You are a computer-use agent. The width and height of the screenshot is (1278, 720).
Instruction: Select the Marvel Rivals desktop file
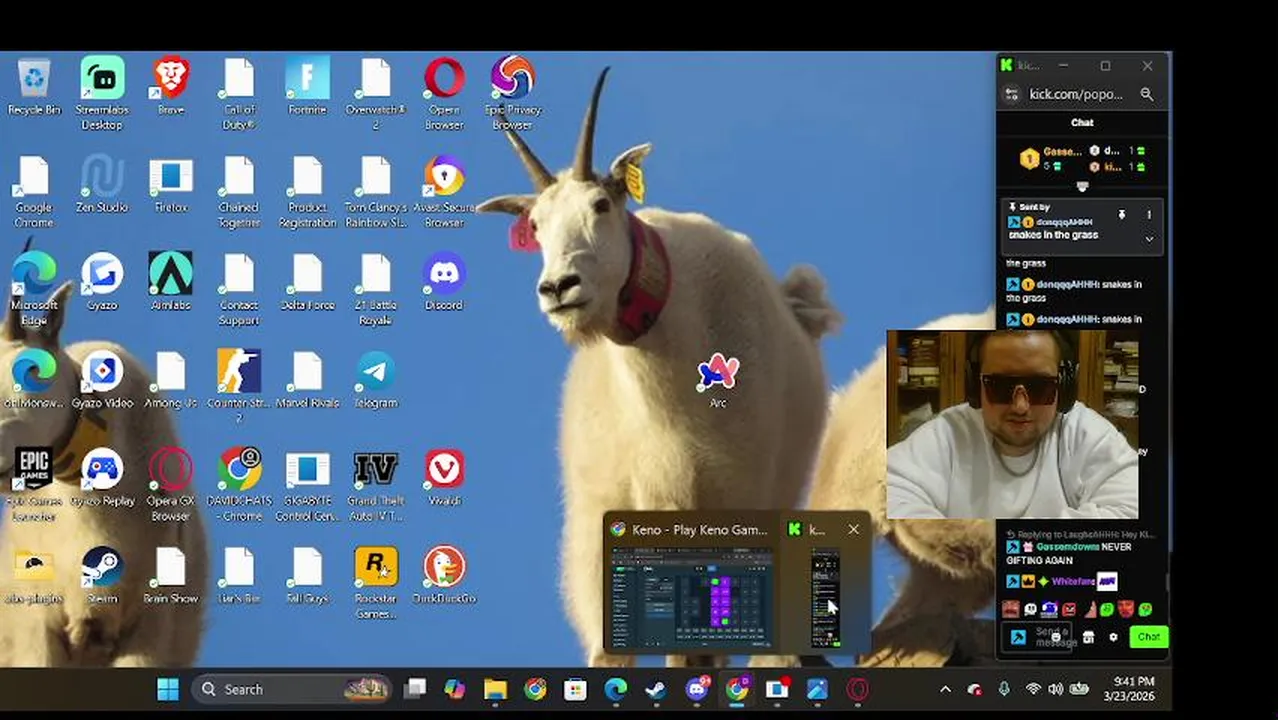tap(307, 381)
